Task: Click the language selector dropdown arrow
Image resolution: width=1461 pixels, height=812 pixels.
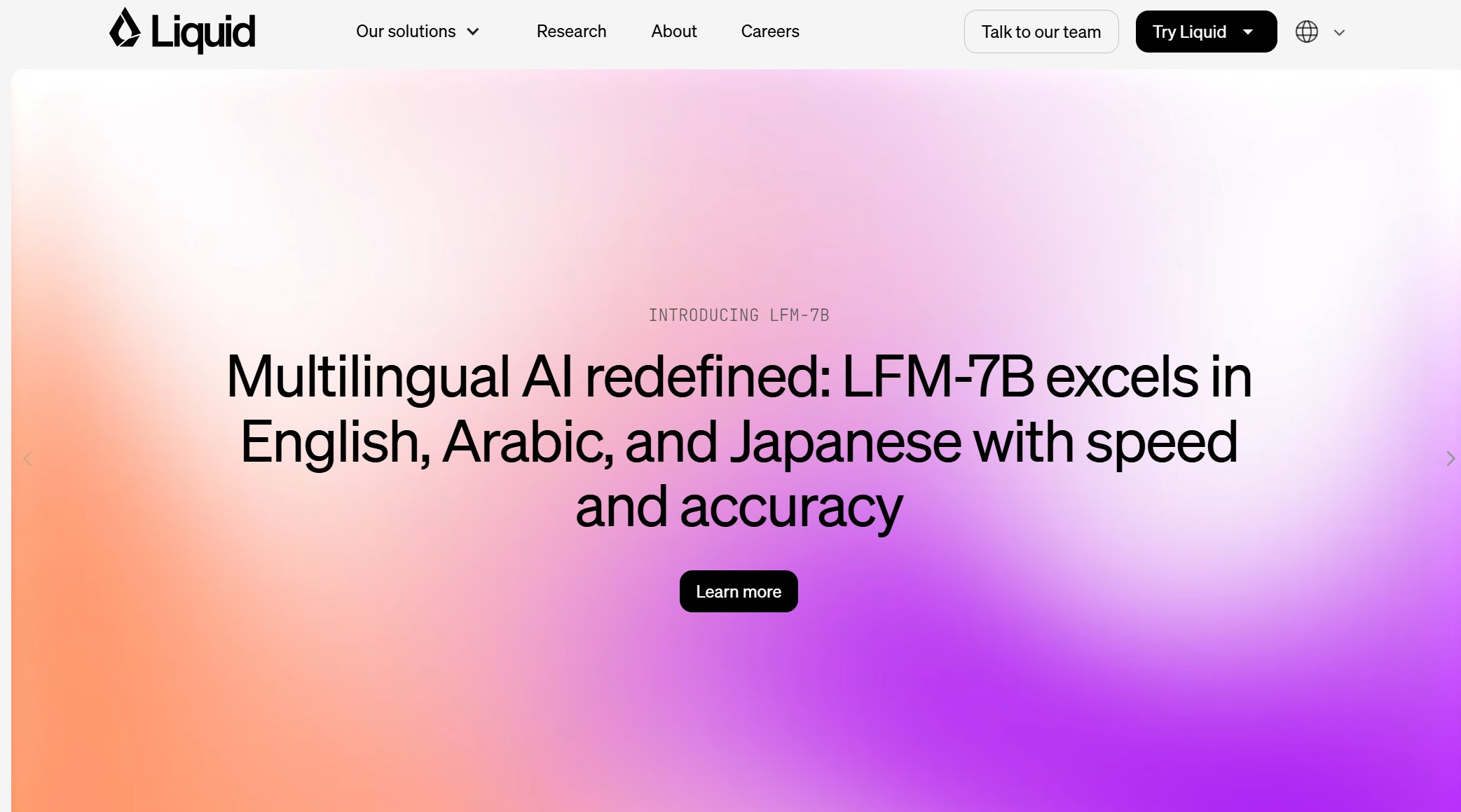Action: pyautogui.click(x=1342, y=32)
